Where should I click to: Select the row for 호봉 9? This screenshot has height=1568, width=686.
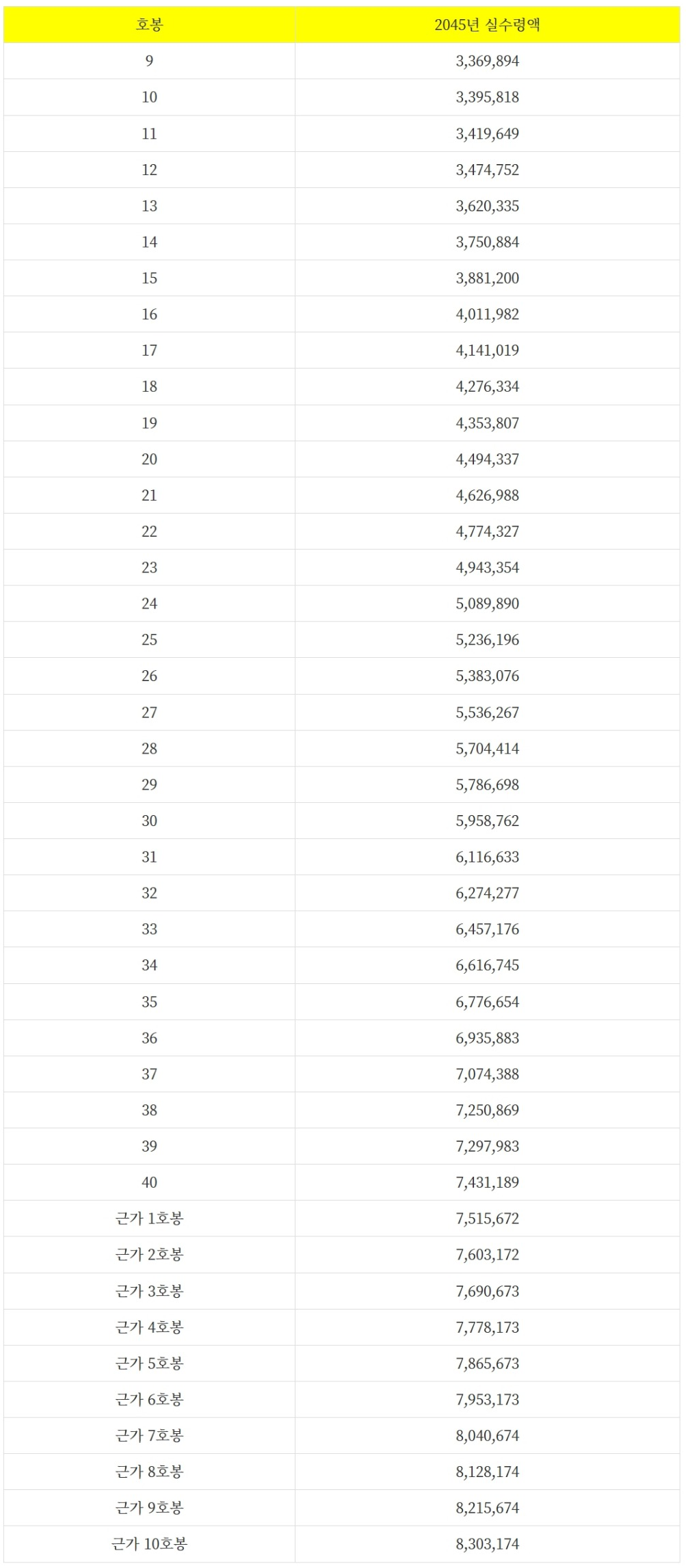[342, 61]
